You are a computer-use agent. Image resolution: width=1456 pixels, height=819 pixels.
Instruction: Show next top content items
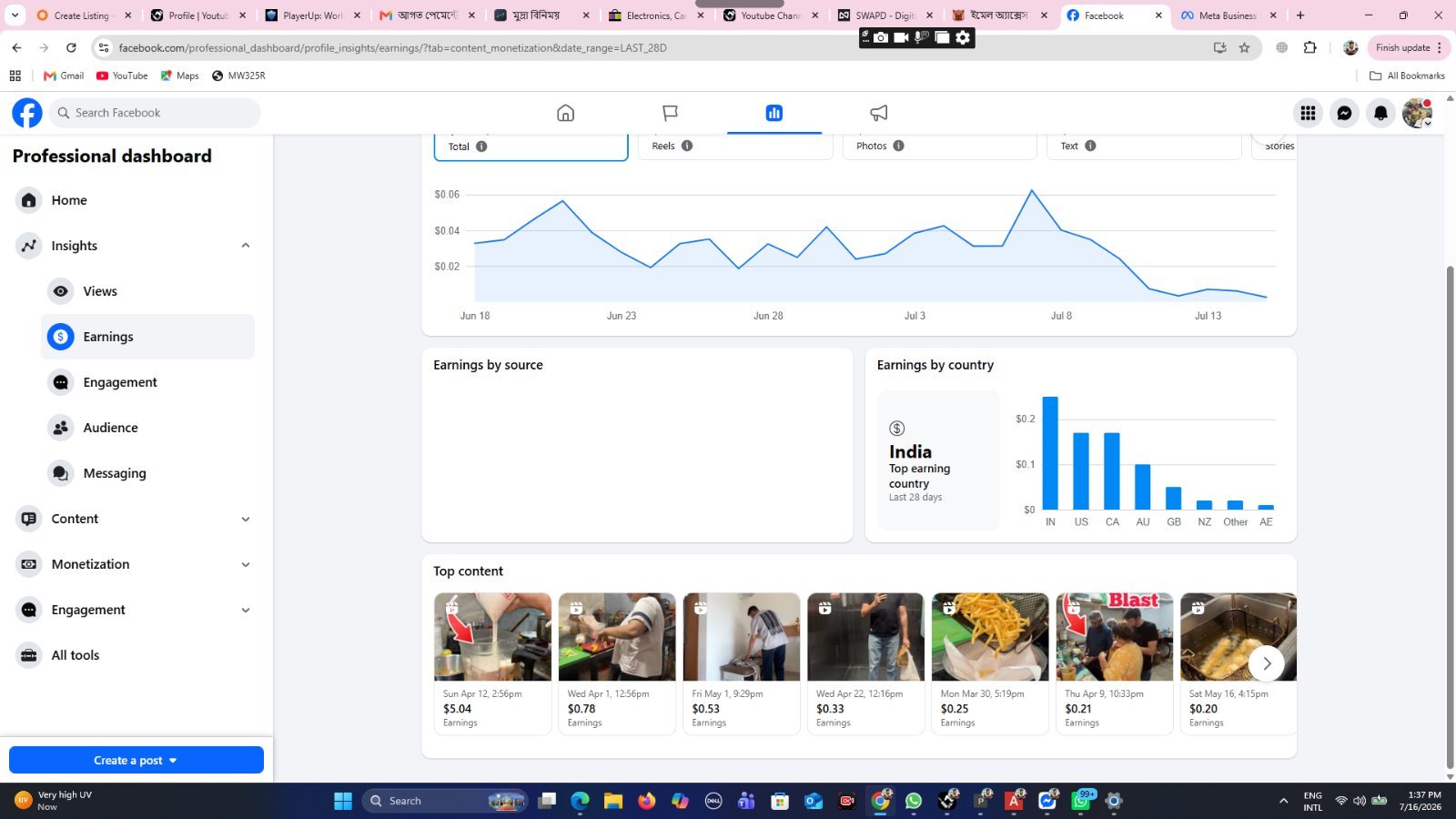tap(1266, 663)
